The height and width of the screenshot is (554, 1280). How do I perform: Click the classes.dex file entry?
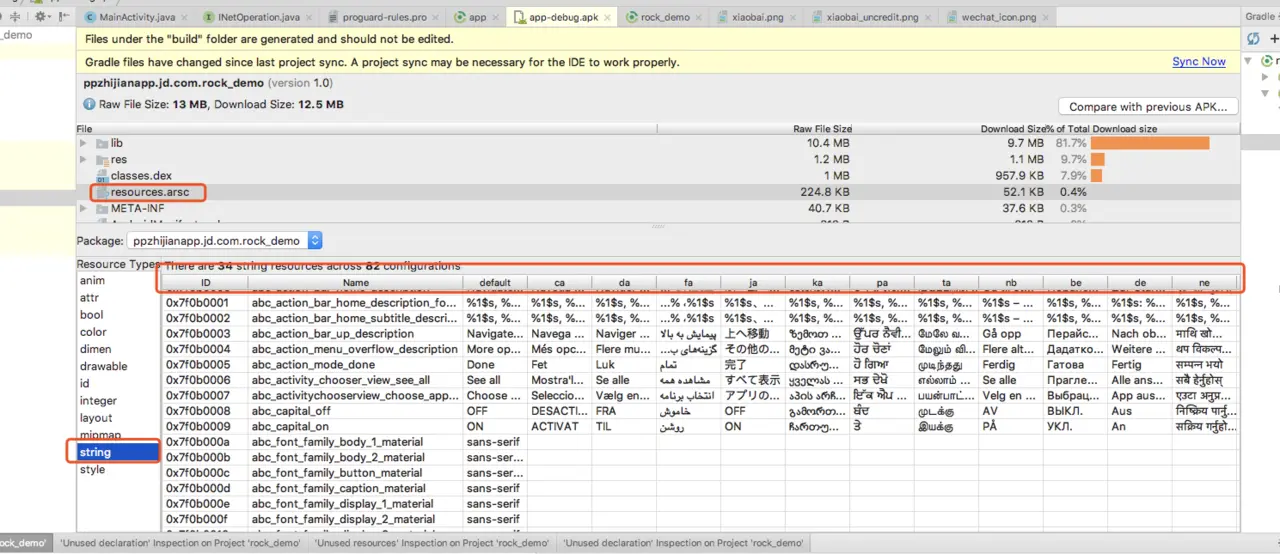(x=141, y=176)
